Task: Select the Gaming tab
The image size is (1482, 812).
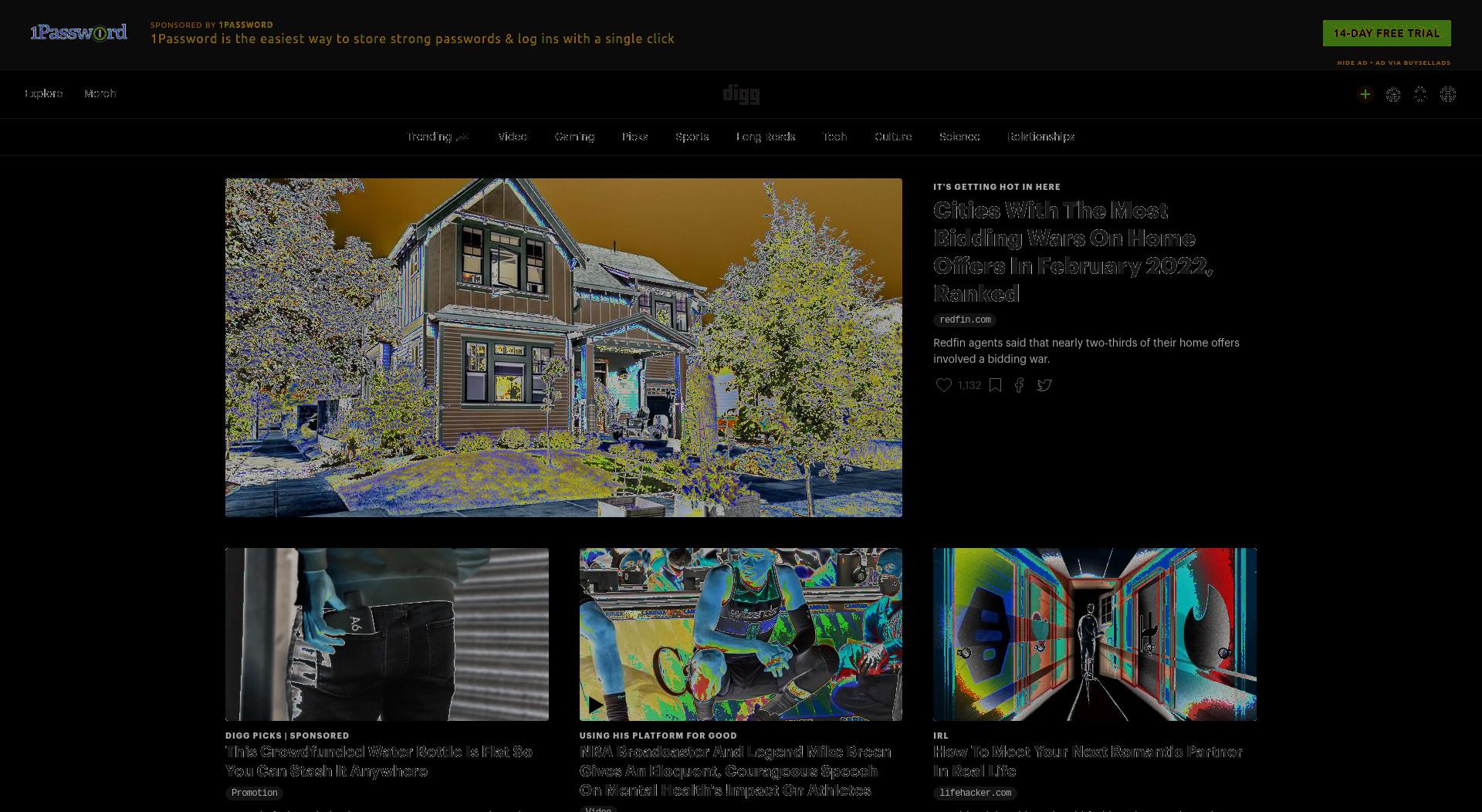Action: [x=574, y=137]
